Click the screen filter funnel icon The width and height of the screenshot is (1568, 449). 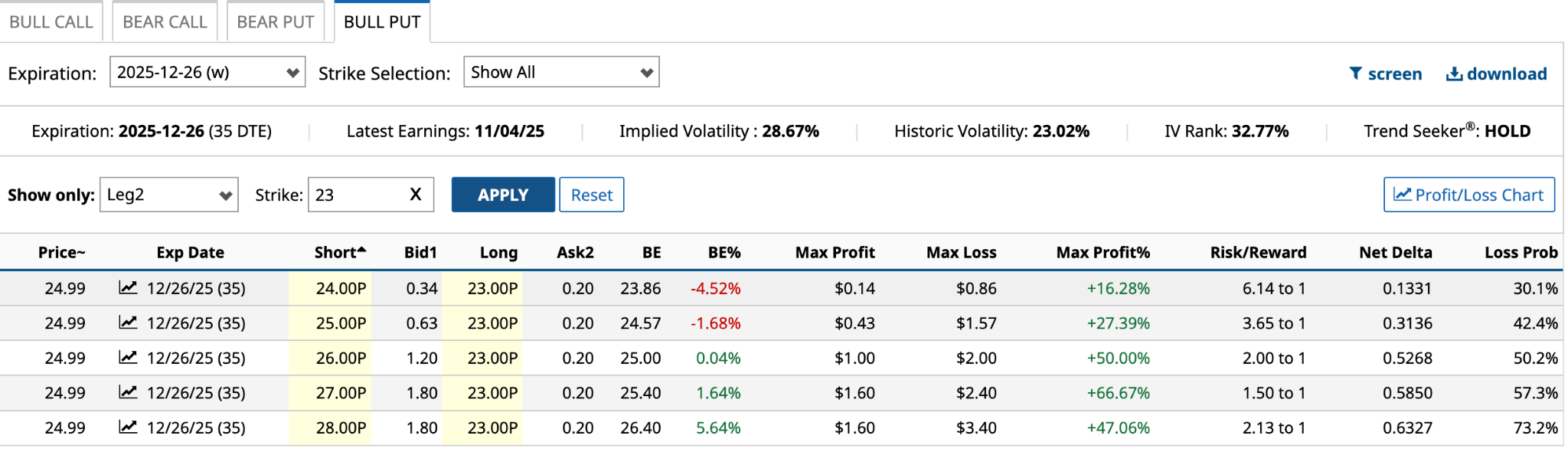[1355, 74]
